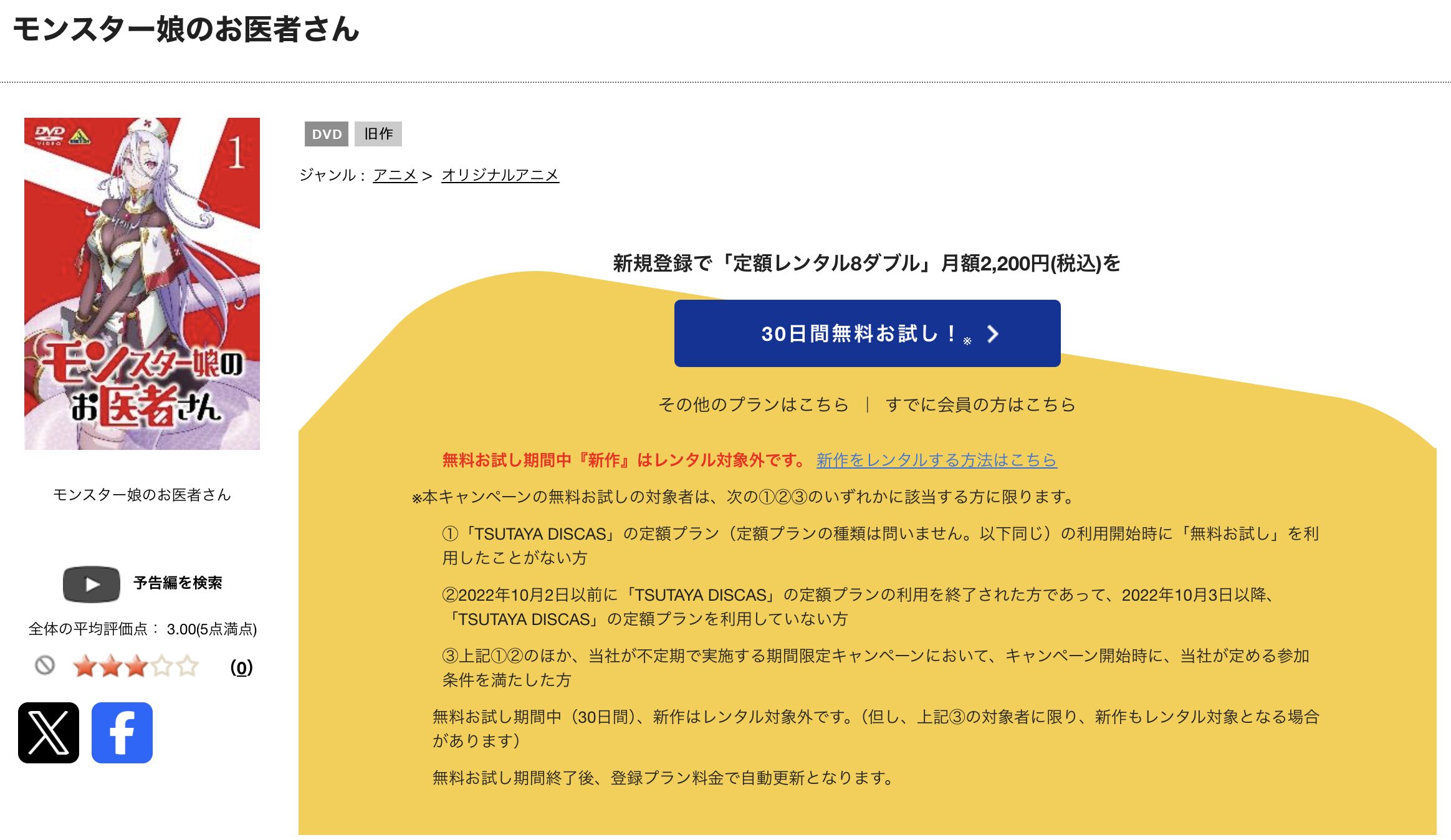Click 予告編を検索 label
Viewport: 1451px width, 840px height.
click(178, 583)
